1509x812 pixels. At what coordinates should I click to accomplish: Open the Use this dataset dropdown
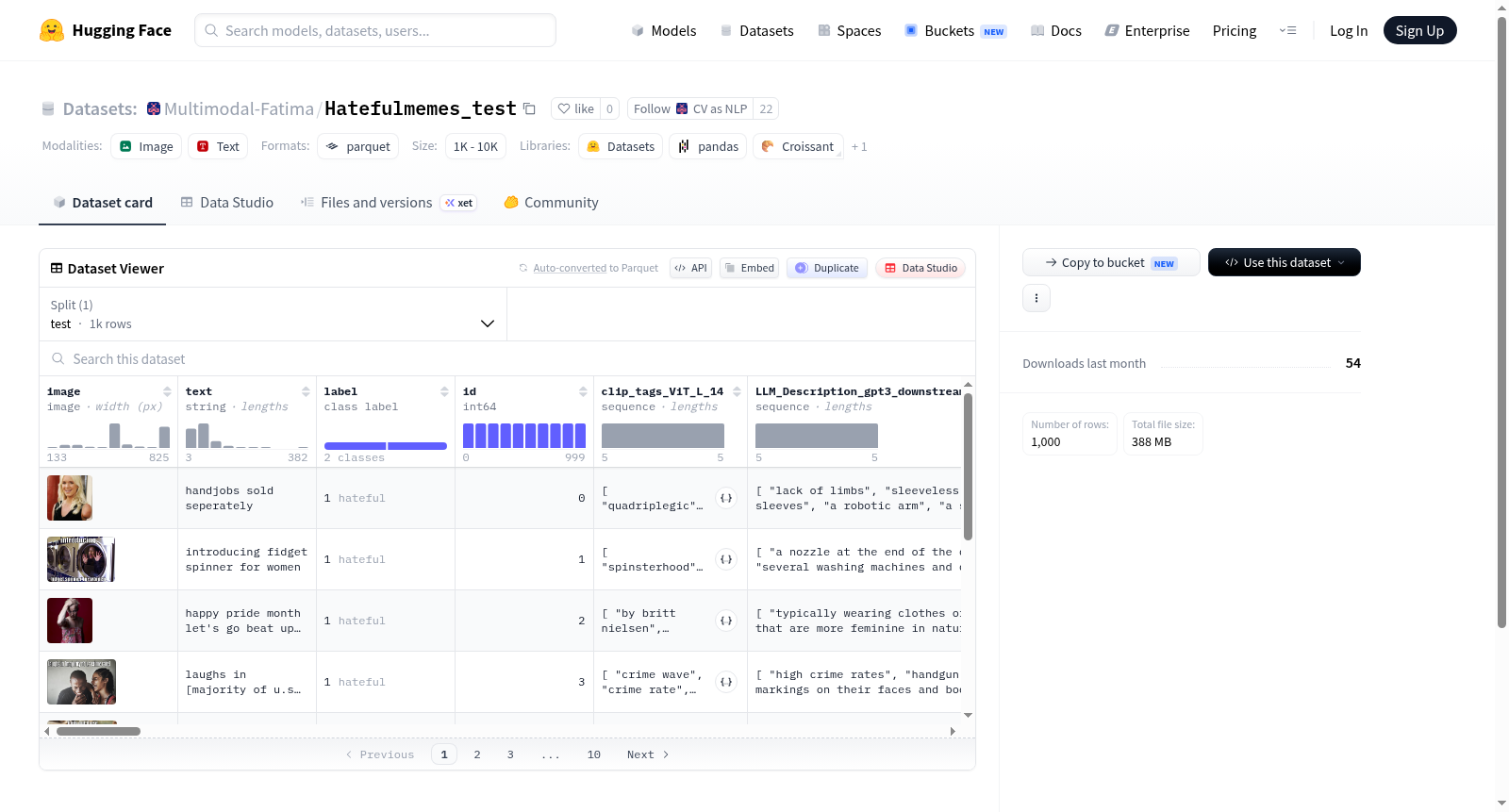coord(1284,262)
